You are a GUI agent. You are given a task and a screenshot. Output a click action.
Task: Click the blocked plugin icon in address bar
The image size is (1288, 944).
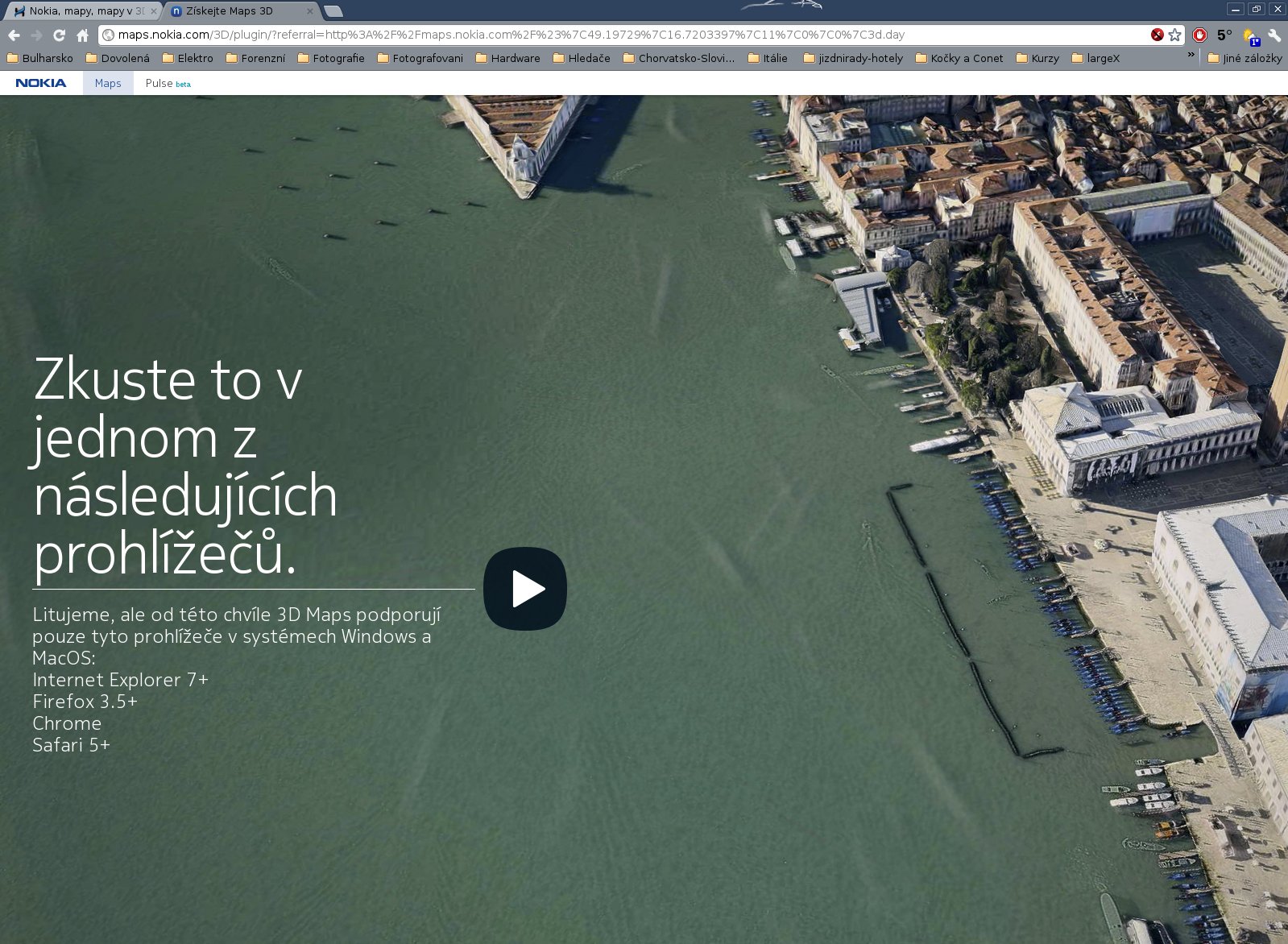pos(1158,35)
